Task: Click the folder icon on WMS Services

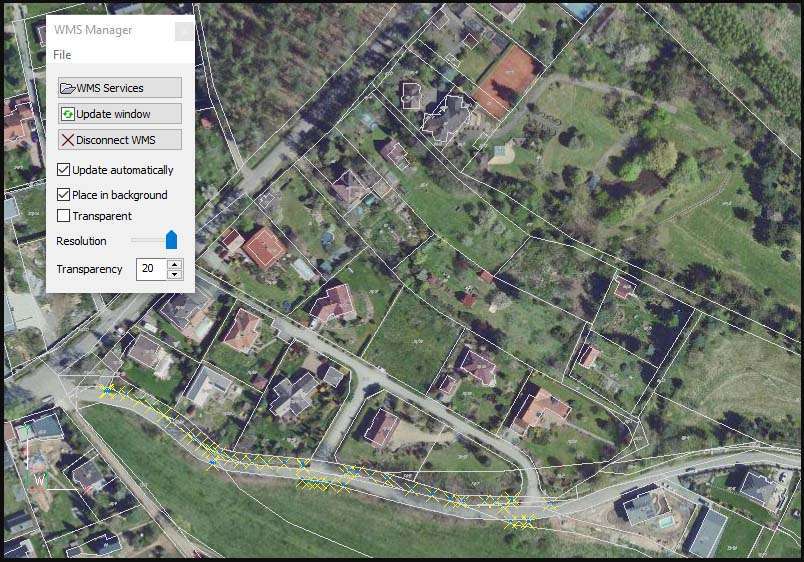Action: 67,88
